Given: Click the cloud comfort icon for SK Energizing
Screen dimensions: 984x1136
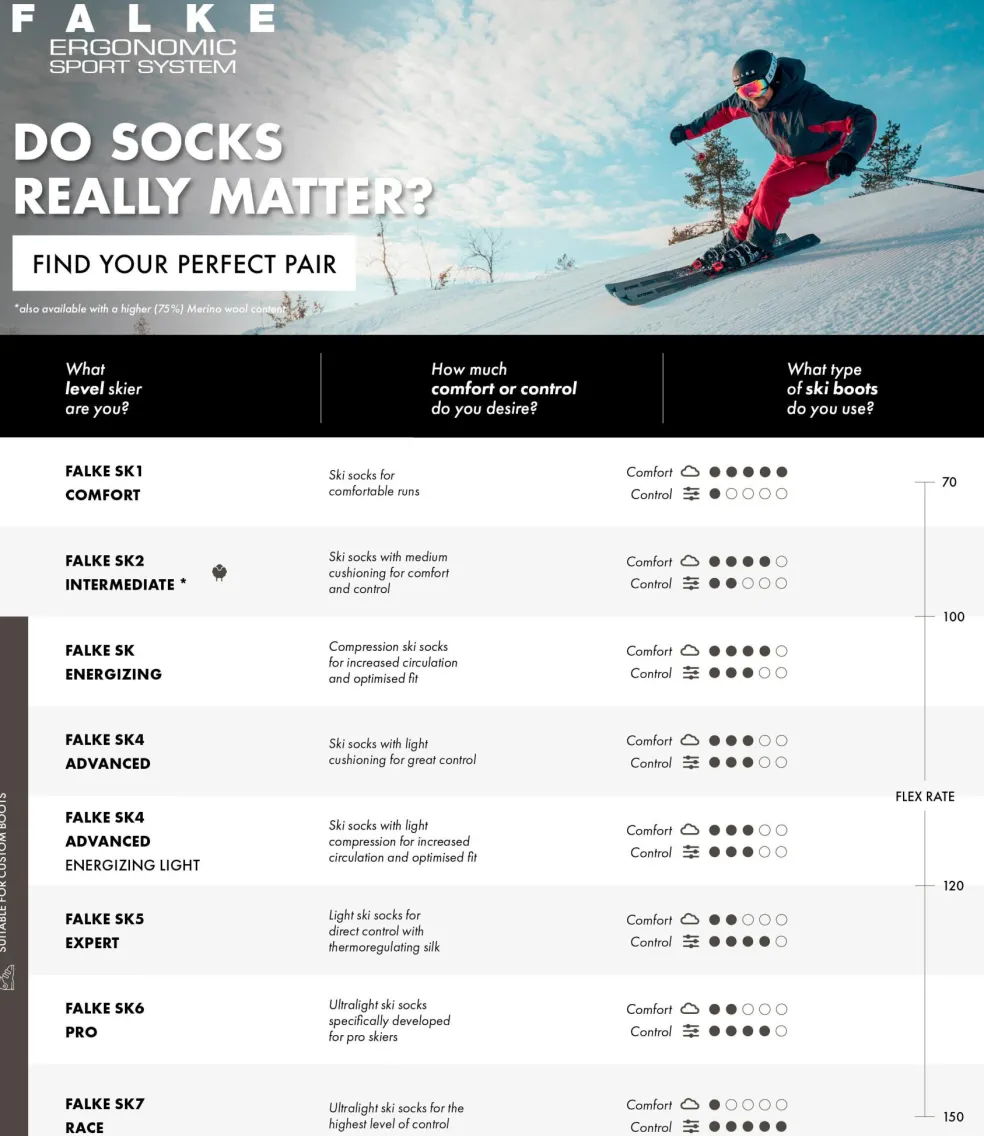Looking at the screenshot, I should tap(690, 651).
